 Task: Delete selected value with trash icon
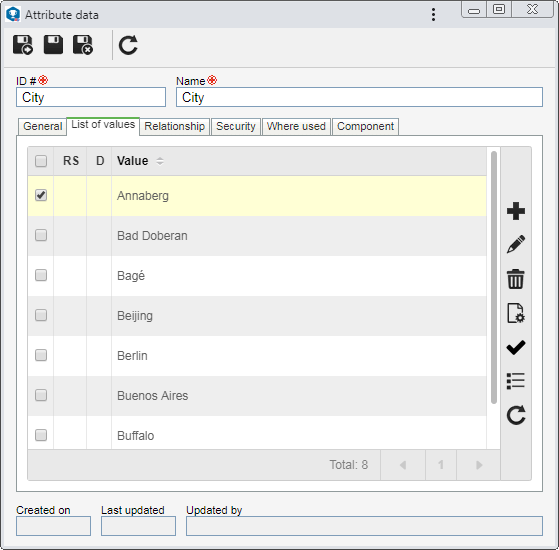[x=516, y=279]
